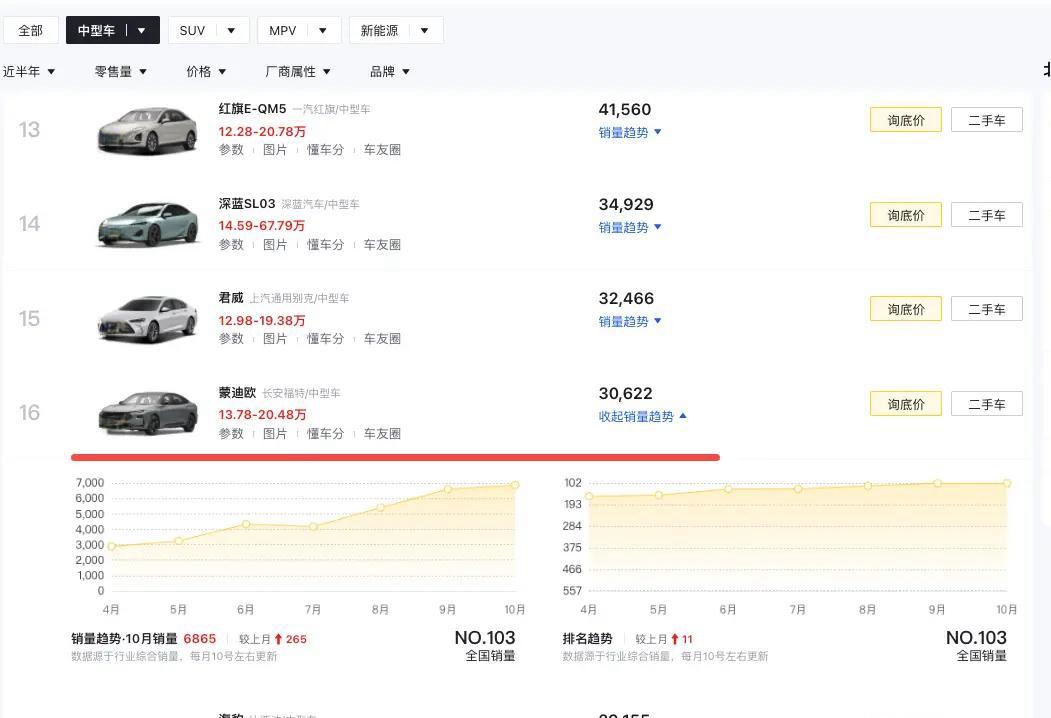Select the SUV category tab
1051x718 pixels.
[x=192, y=30]
